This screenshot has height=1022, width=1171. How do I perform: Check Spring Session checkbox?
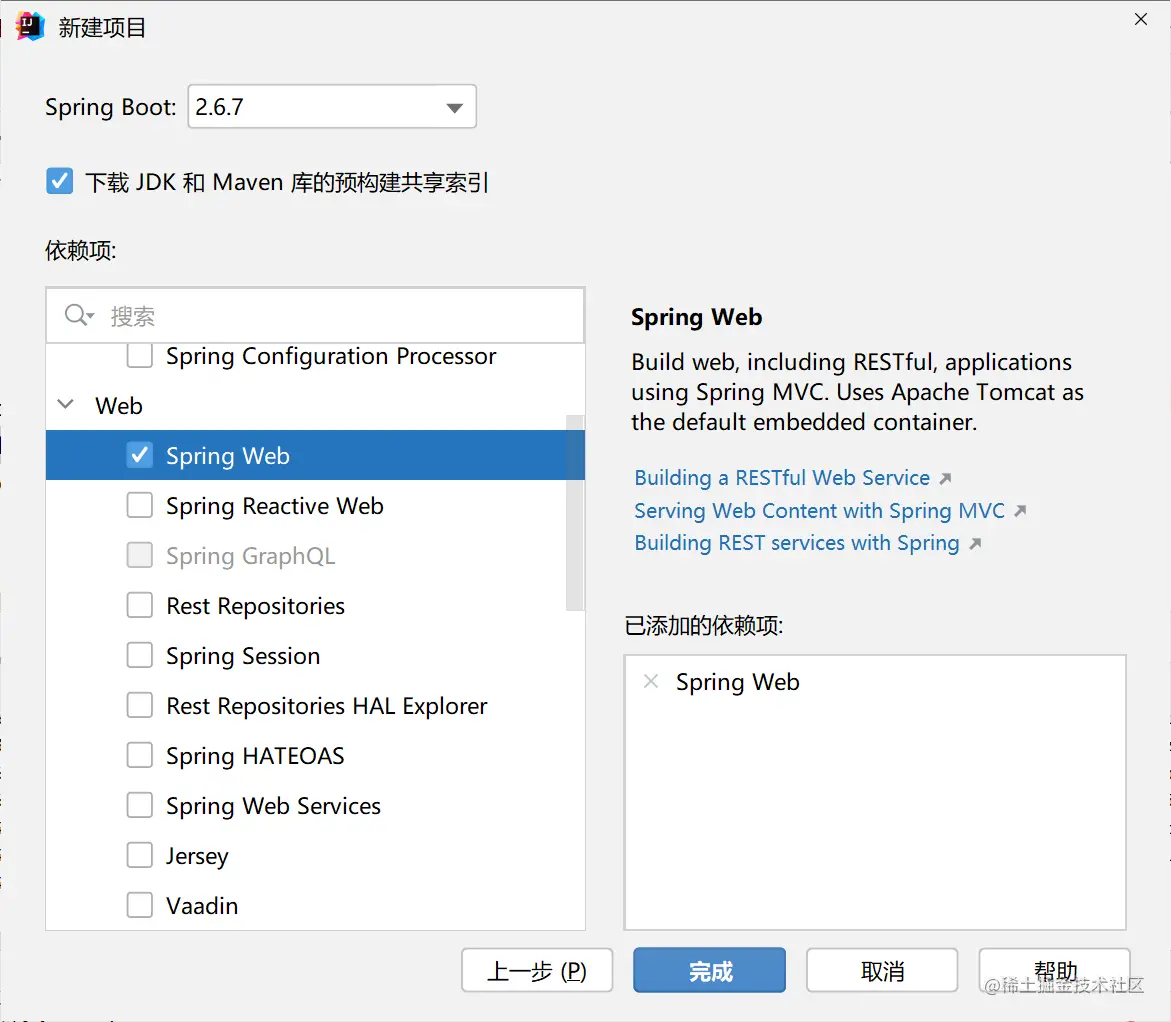(140, 655)
